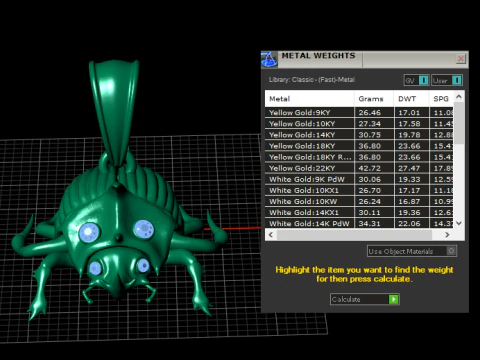Click the 17.01 DWT value
Screen dimensions: 480x360
pyautogui.click(x=409, y=113)
